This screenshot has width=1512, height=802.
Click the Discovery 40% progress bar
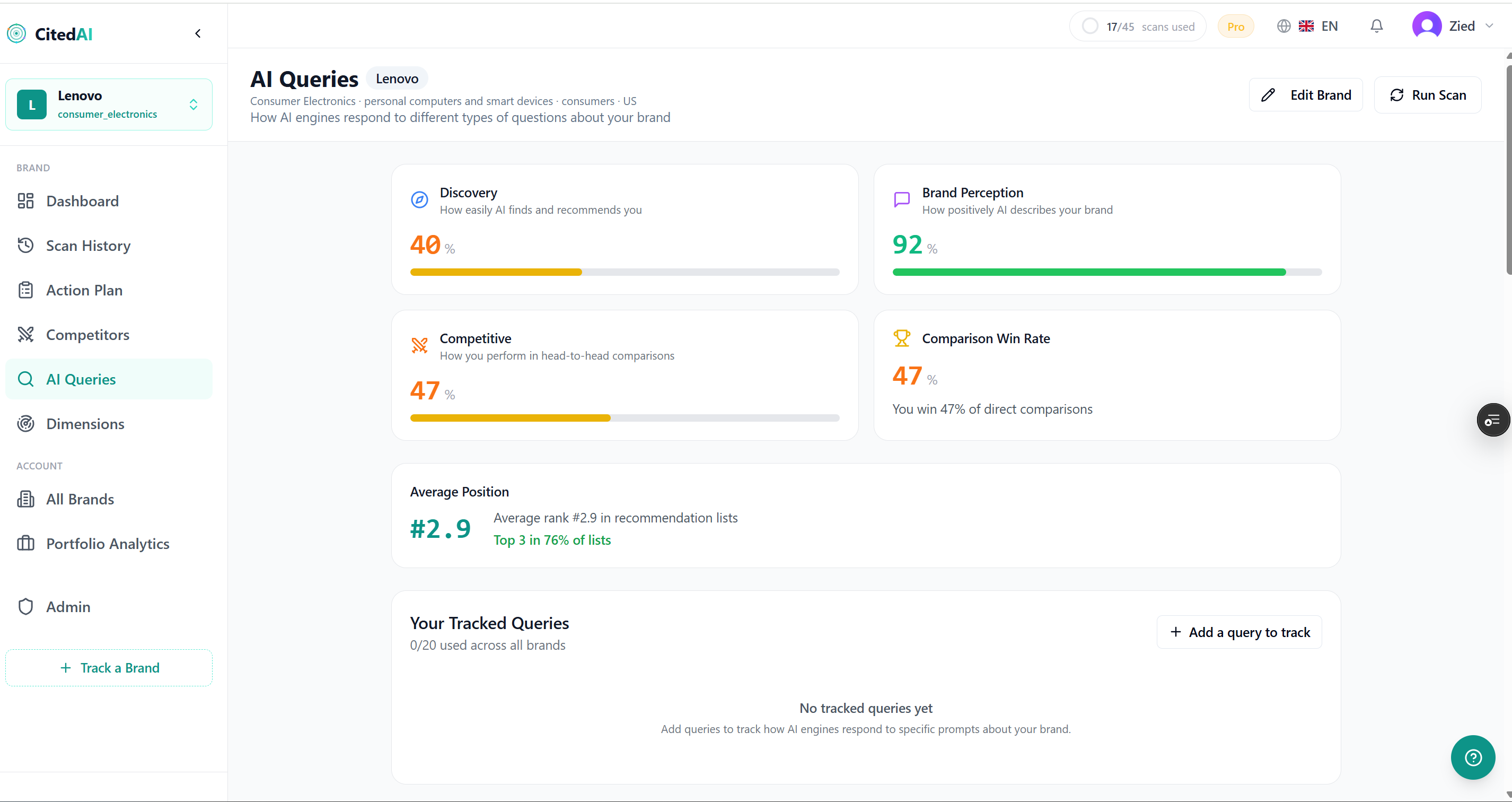tap(625, 272)
